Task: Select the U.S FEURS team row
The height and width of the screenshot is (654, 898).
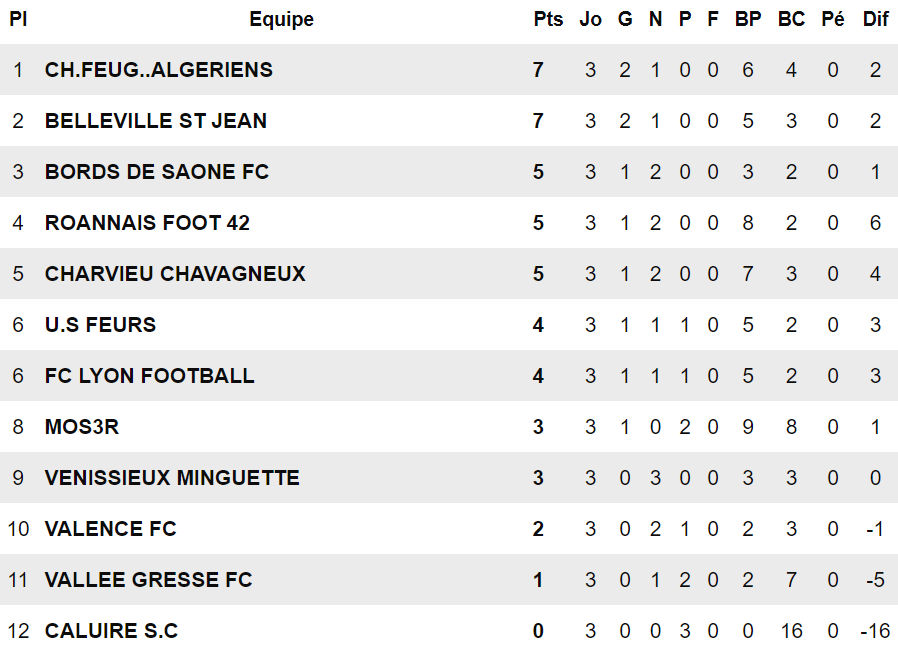Action: (x=100, y=325)
